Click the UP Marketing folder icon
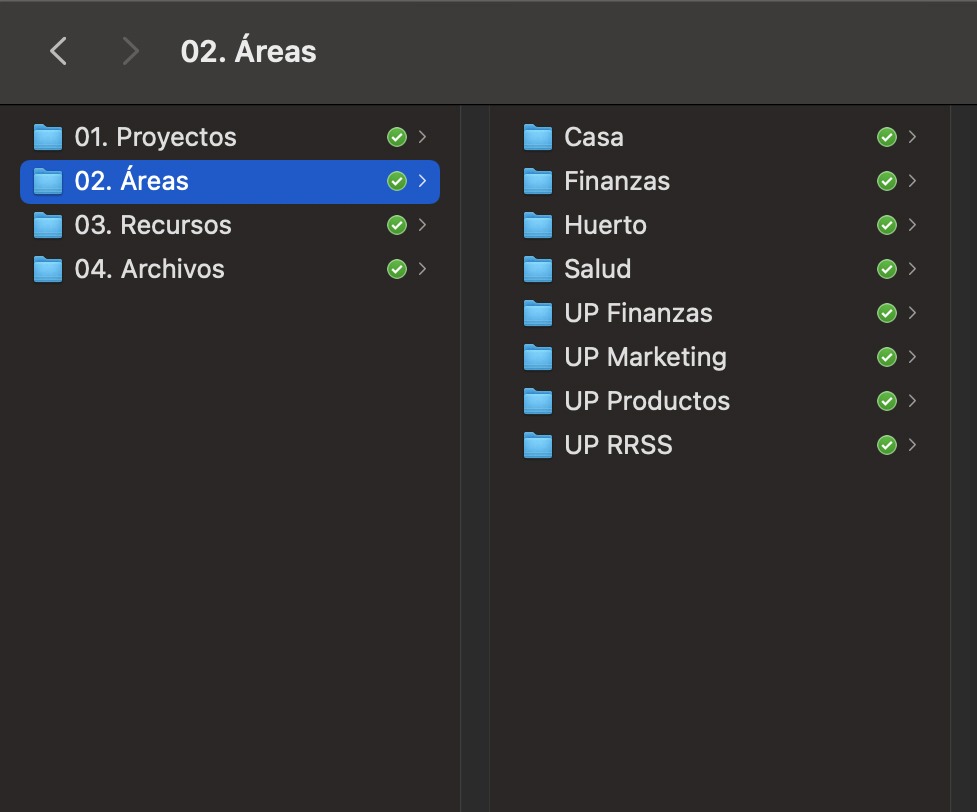977x812 pixels. [x=538, y=357]
